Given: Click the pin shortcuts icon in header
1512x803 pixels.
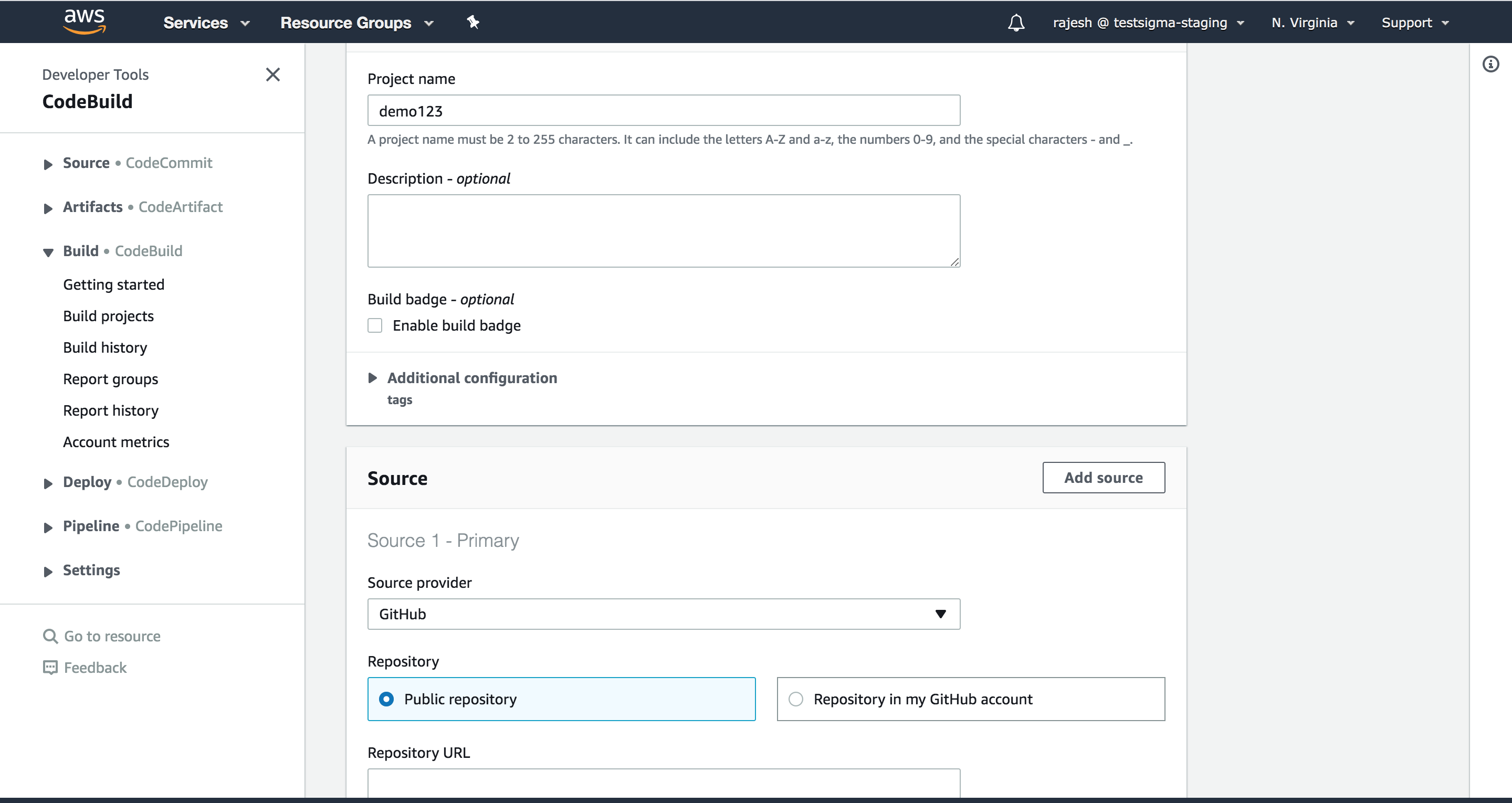Looking at the screenshot, I should pos(473,22).
